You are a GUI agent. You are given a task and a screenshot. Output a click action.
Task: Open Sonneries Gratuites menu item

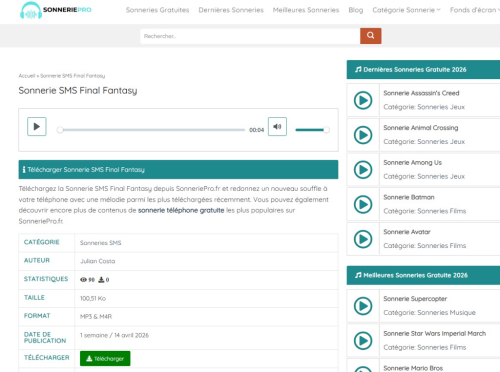coord(157,10)
